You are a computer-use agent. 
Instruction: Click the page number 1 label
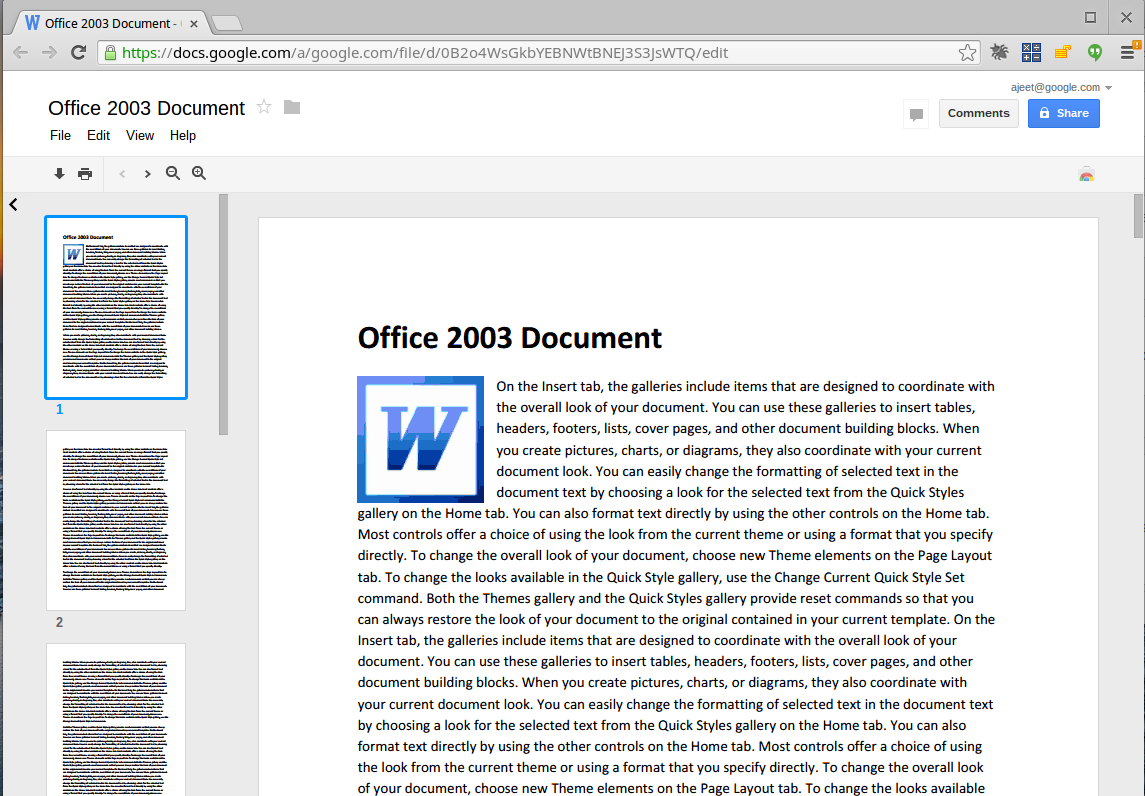pos(60,410)
